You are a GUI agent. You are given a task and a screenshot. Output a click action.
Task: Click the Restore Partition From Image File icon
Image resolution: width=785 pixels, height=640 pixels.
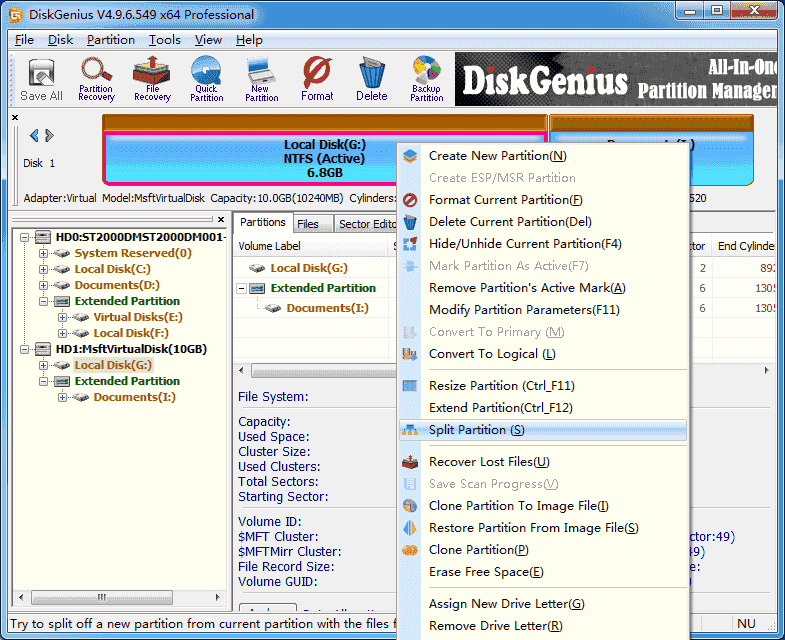click(x=410, y=528)
